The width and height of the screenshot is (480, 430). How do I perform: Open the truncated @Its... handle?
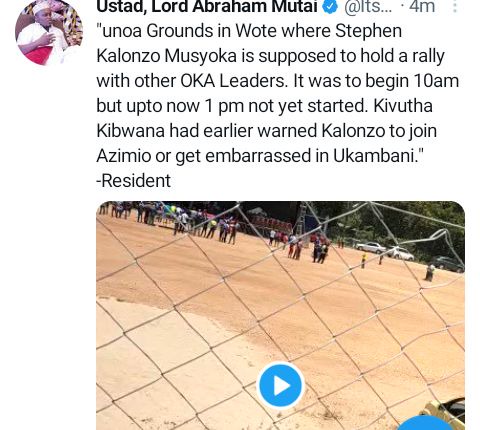[367, 7]
